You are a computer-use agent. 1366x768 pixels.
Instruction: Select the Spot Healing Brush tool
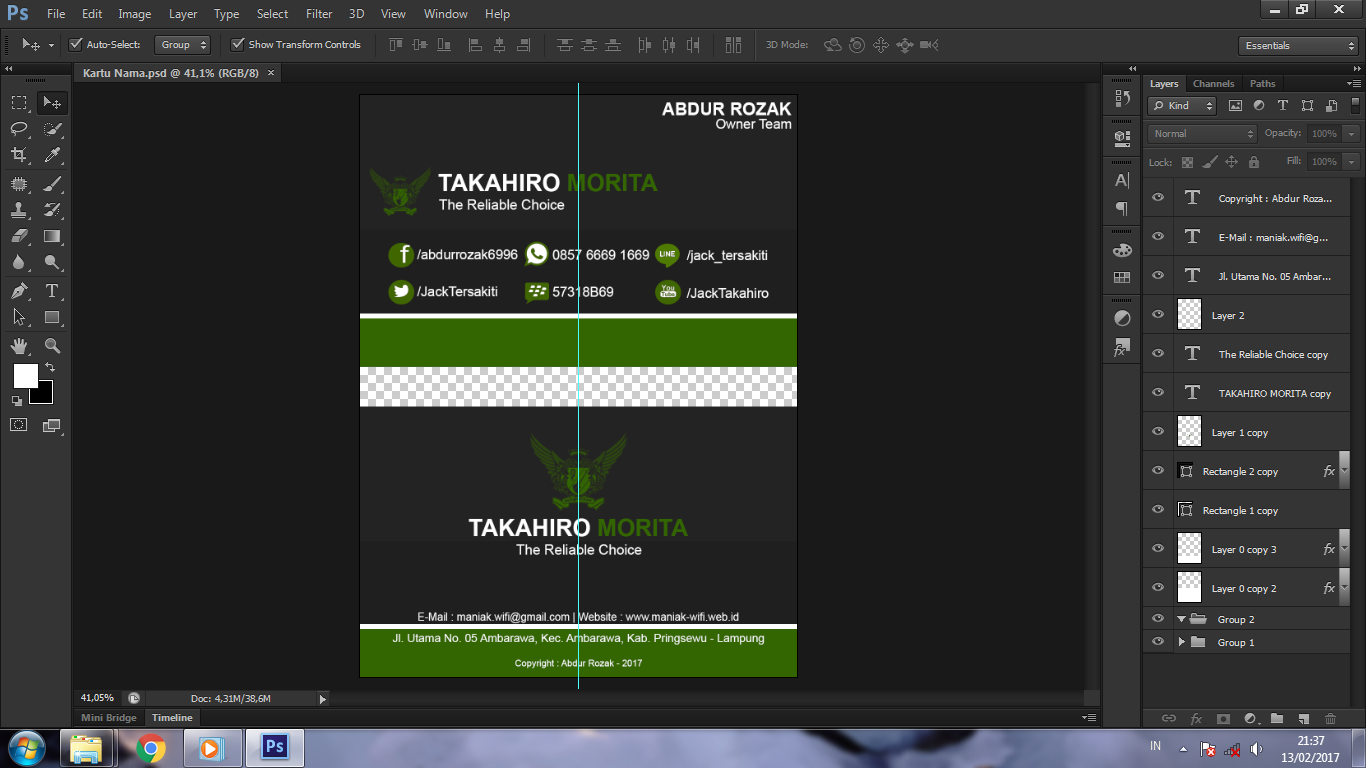(x=19, y=184)
